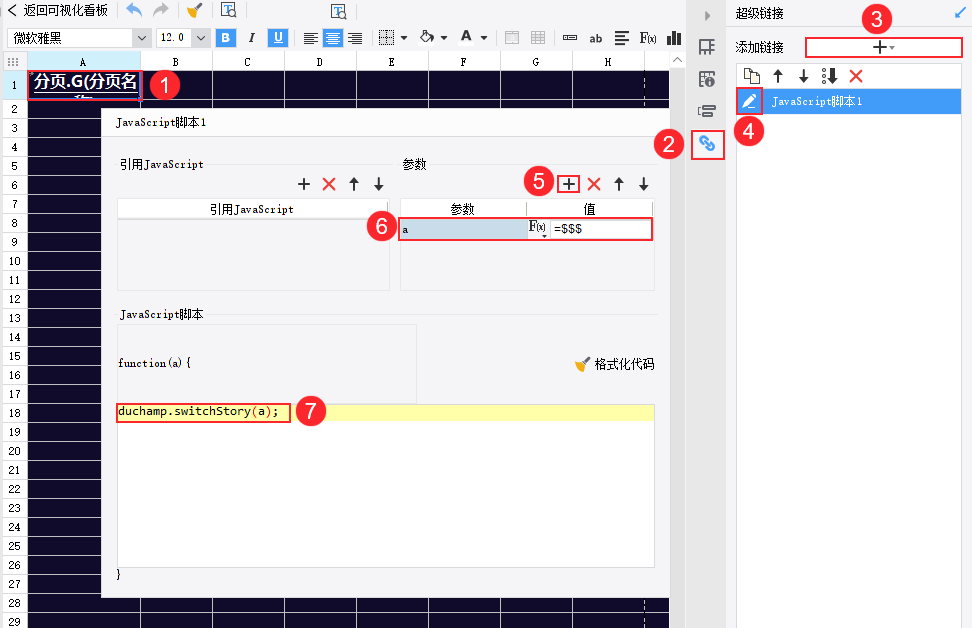Click 格式化代码 format code button

click(614, 364)
